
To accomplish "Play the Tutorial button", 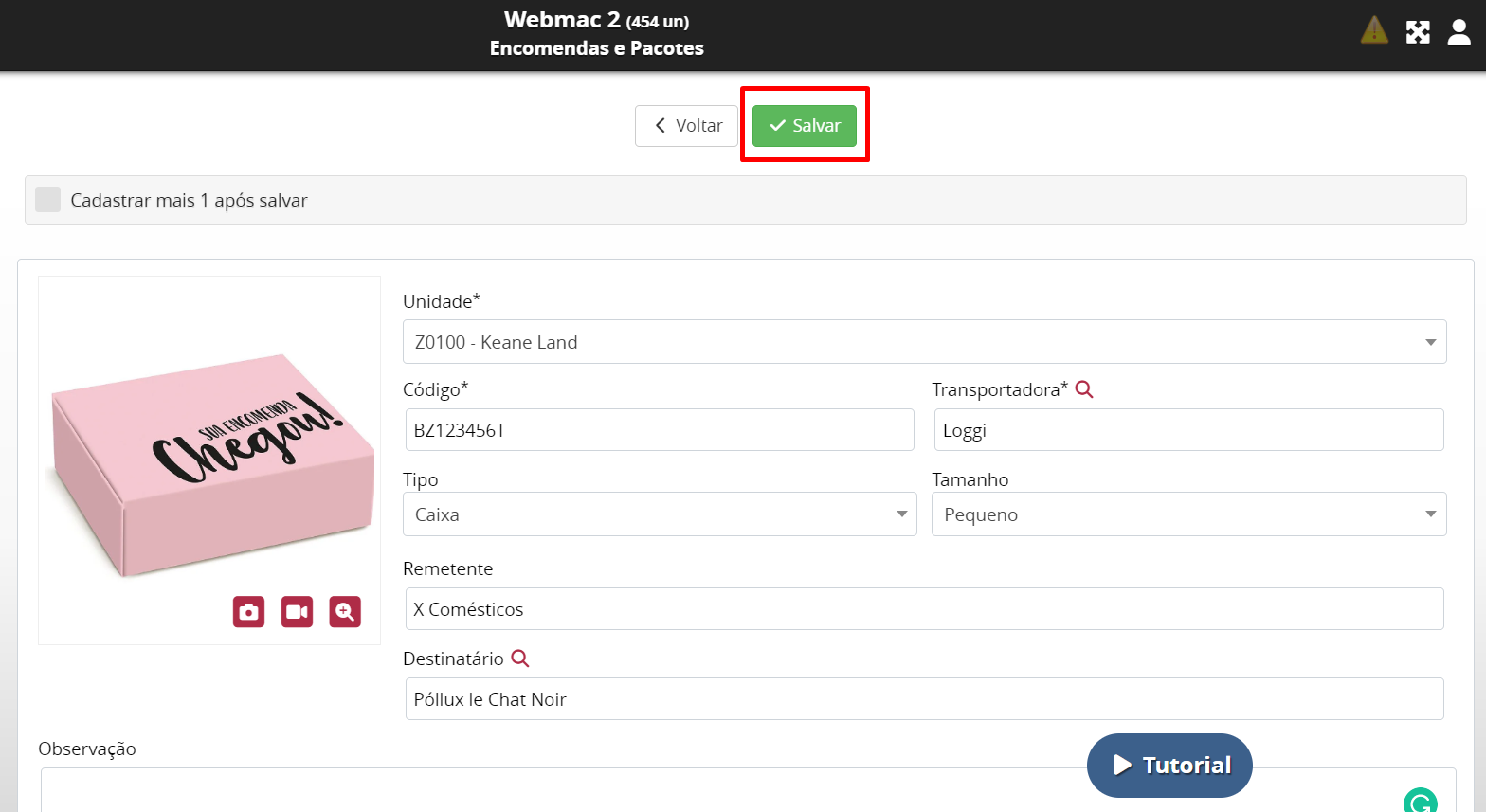I will coord(1169,765).
